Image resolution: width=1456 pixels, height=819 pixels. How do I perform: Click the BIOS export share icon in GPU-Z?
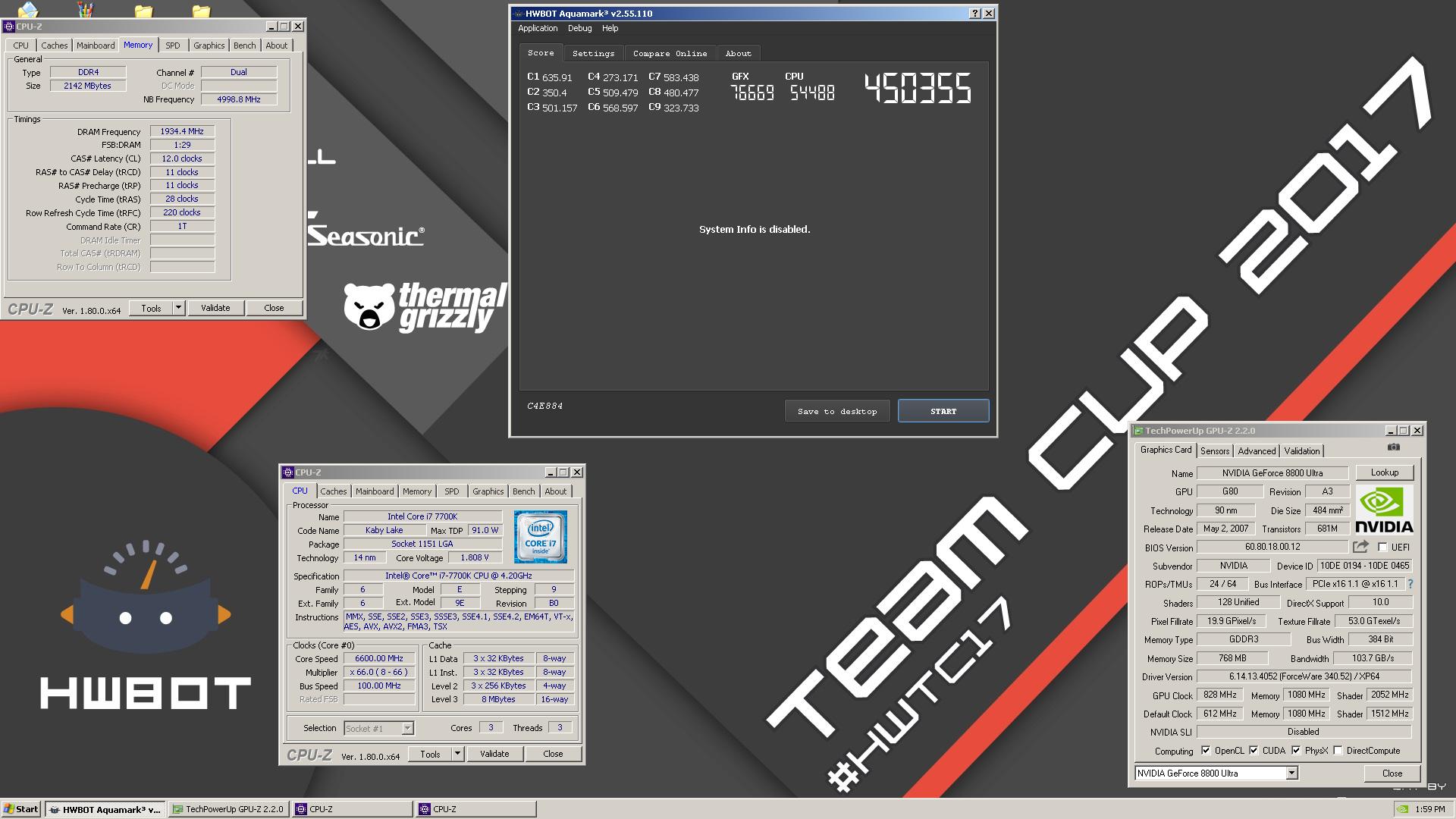[1360, 547]
